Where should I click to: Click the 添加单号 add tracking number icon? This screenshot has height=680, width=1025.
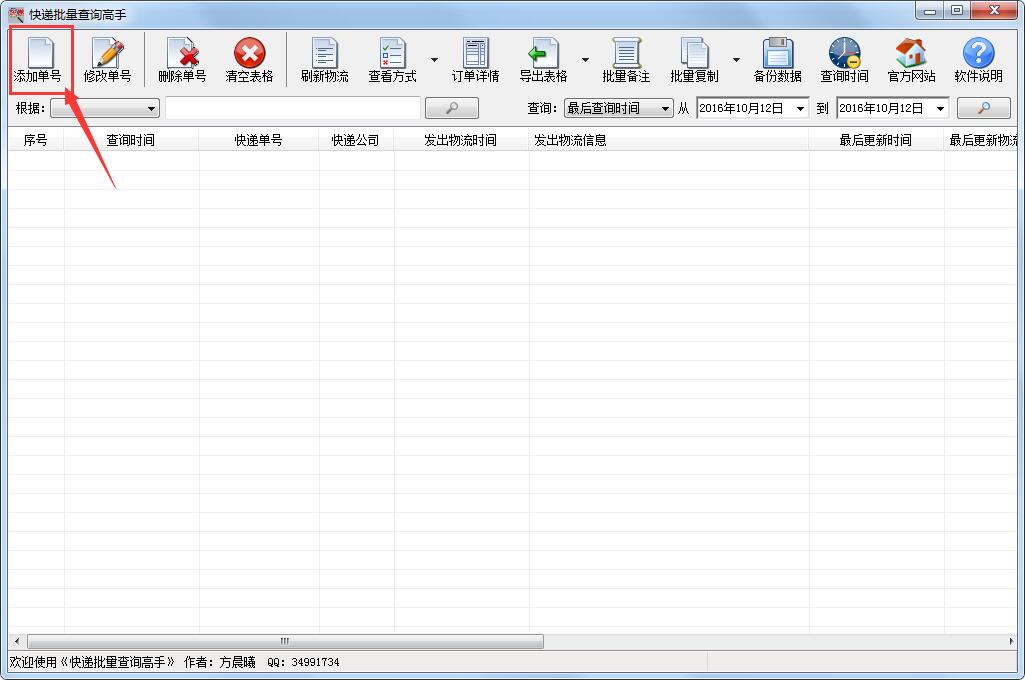click(x=38, y=58)
